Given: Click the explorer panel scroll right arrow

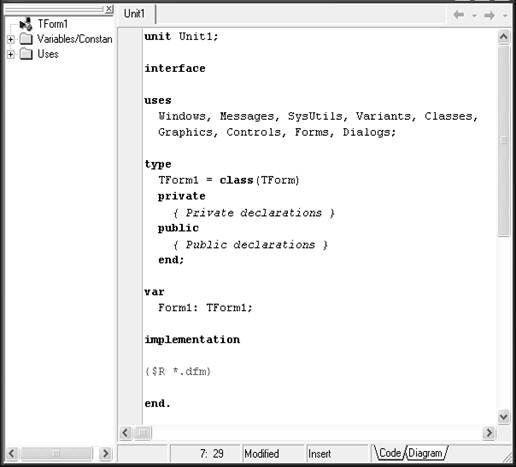Looking at the screenshot, I should click(105, 453).
